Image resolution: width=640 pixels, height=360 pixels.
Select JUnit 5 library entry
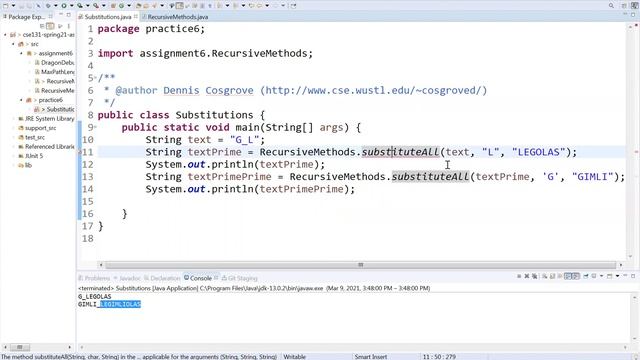pyautogui.click(x=30, y=156)
